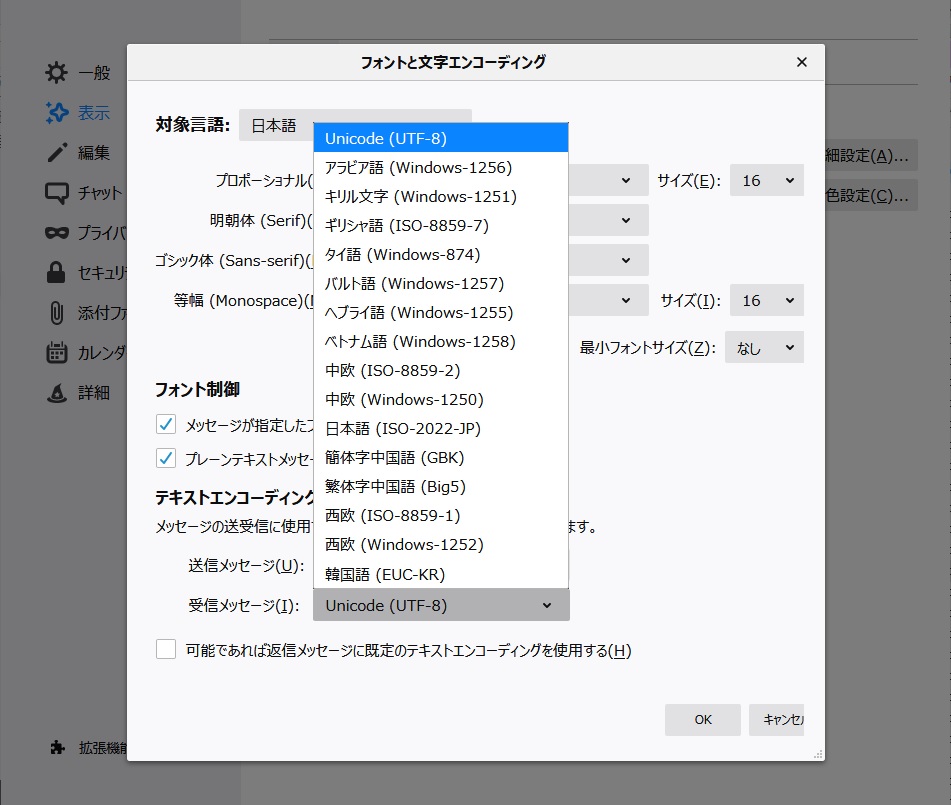Open the Calendar icon in sidebar
The width and height of the screenshot is (951, 805).
57,353
